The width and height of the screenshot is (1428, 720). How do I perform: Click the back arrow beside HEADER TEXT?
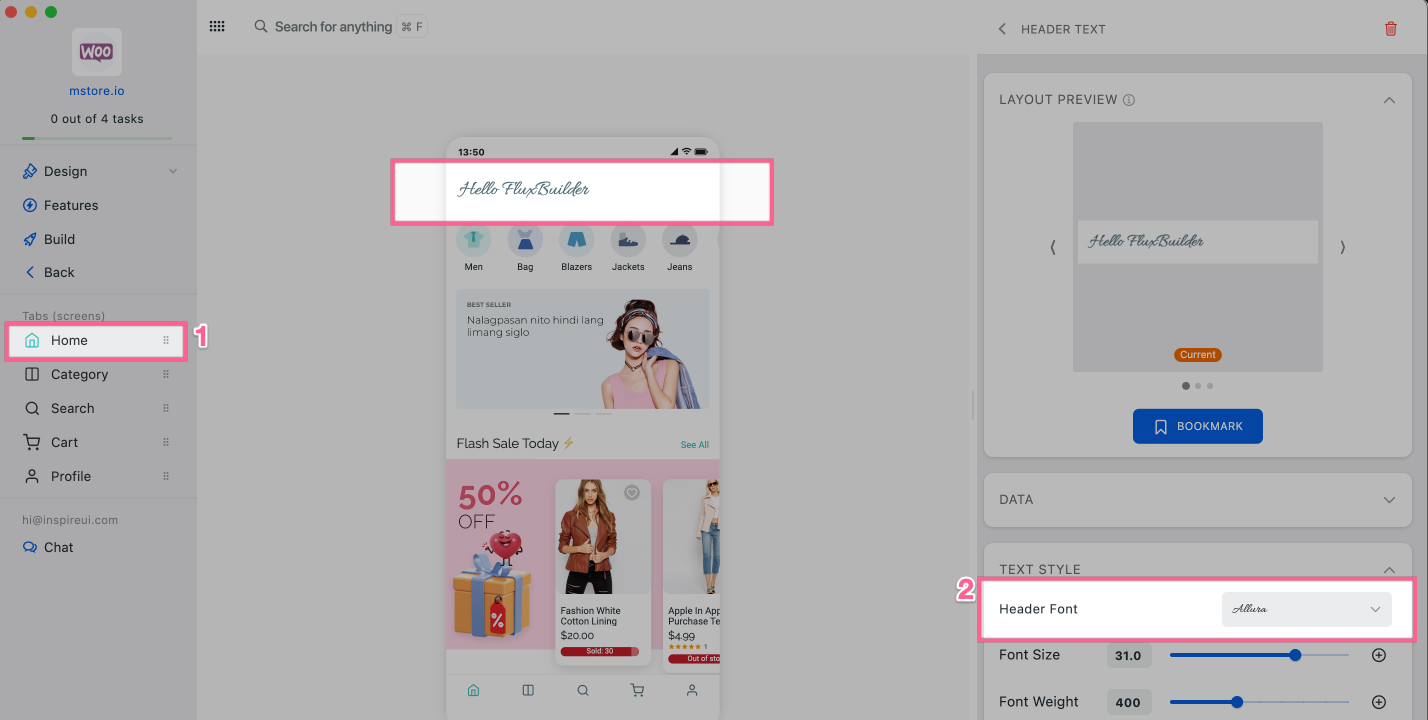click(x=1002, y=29)
